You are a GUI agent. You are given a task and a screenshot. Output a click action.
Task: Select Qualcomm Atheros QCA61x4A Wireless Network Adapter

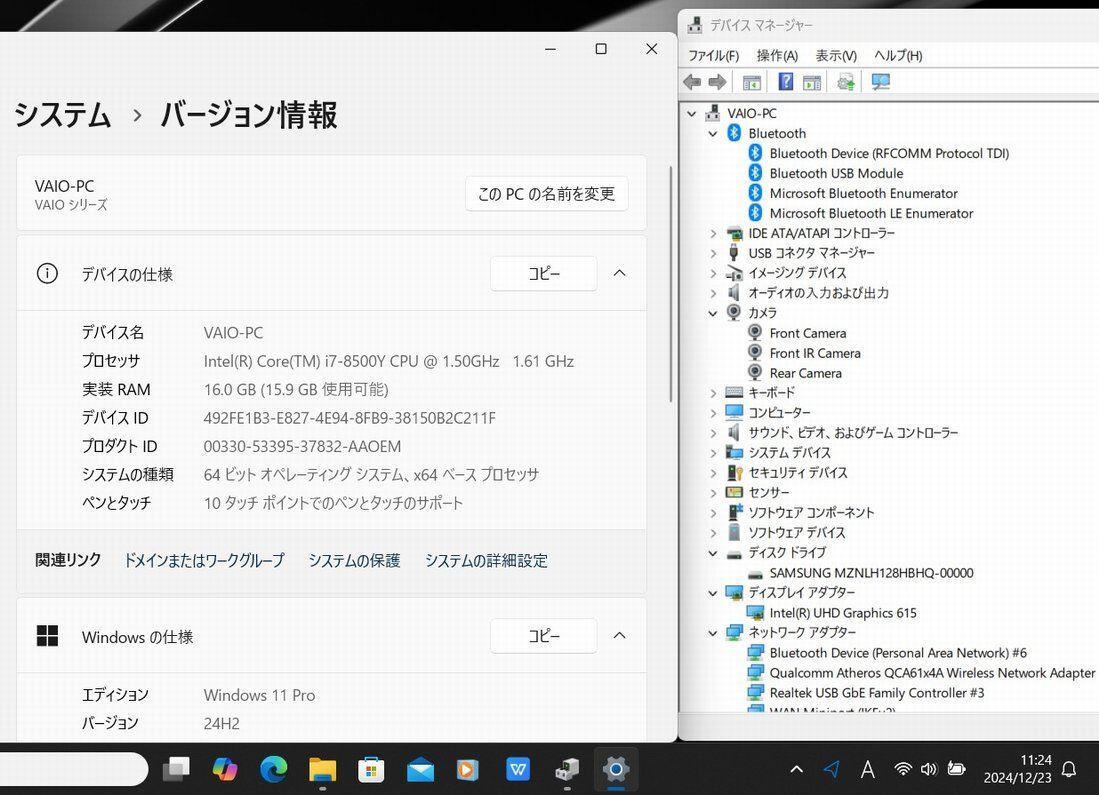point(932,673)
